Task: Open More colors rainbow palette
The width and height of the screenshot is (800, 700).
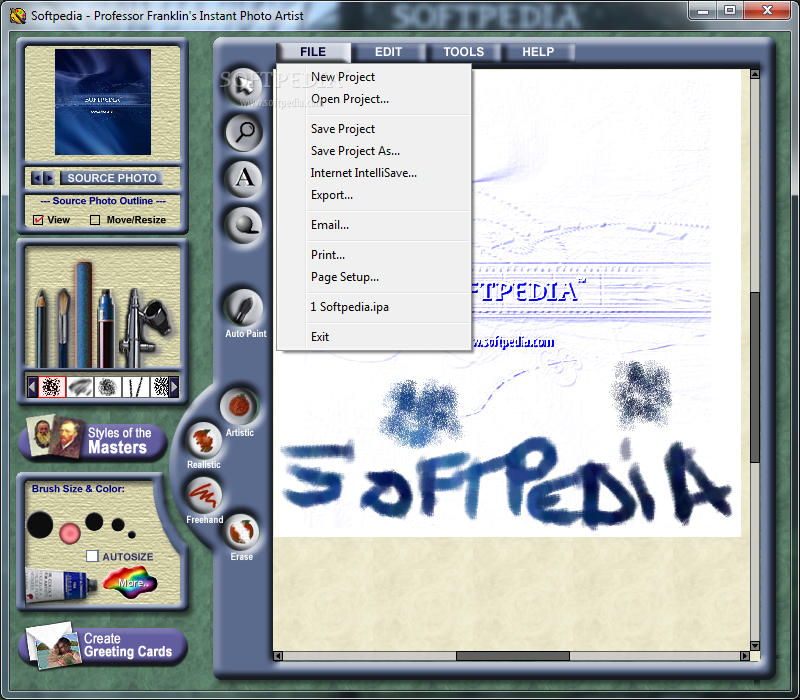Action: pyautogui.click(x=130, y=582)
